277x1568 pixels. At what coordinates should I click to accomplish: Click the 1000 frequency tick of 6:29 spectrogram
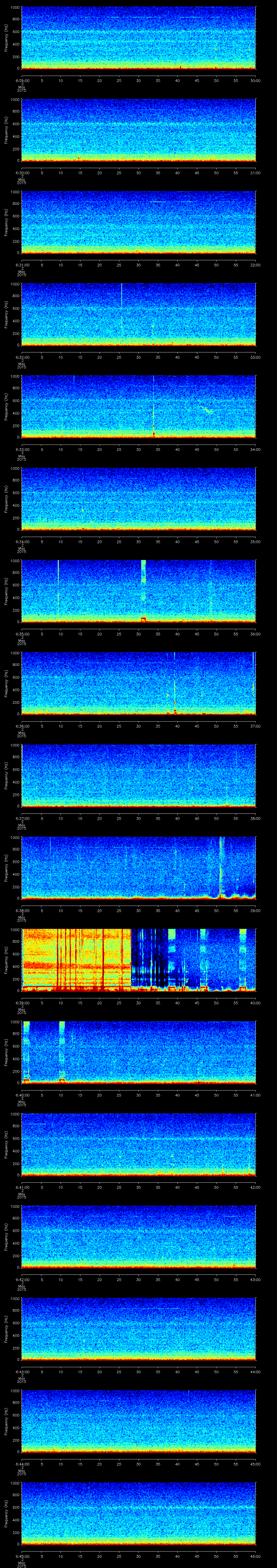tap(15, 7)
